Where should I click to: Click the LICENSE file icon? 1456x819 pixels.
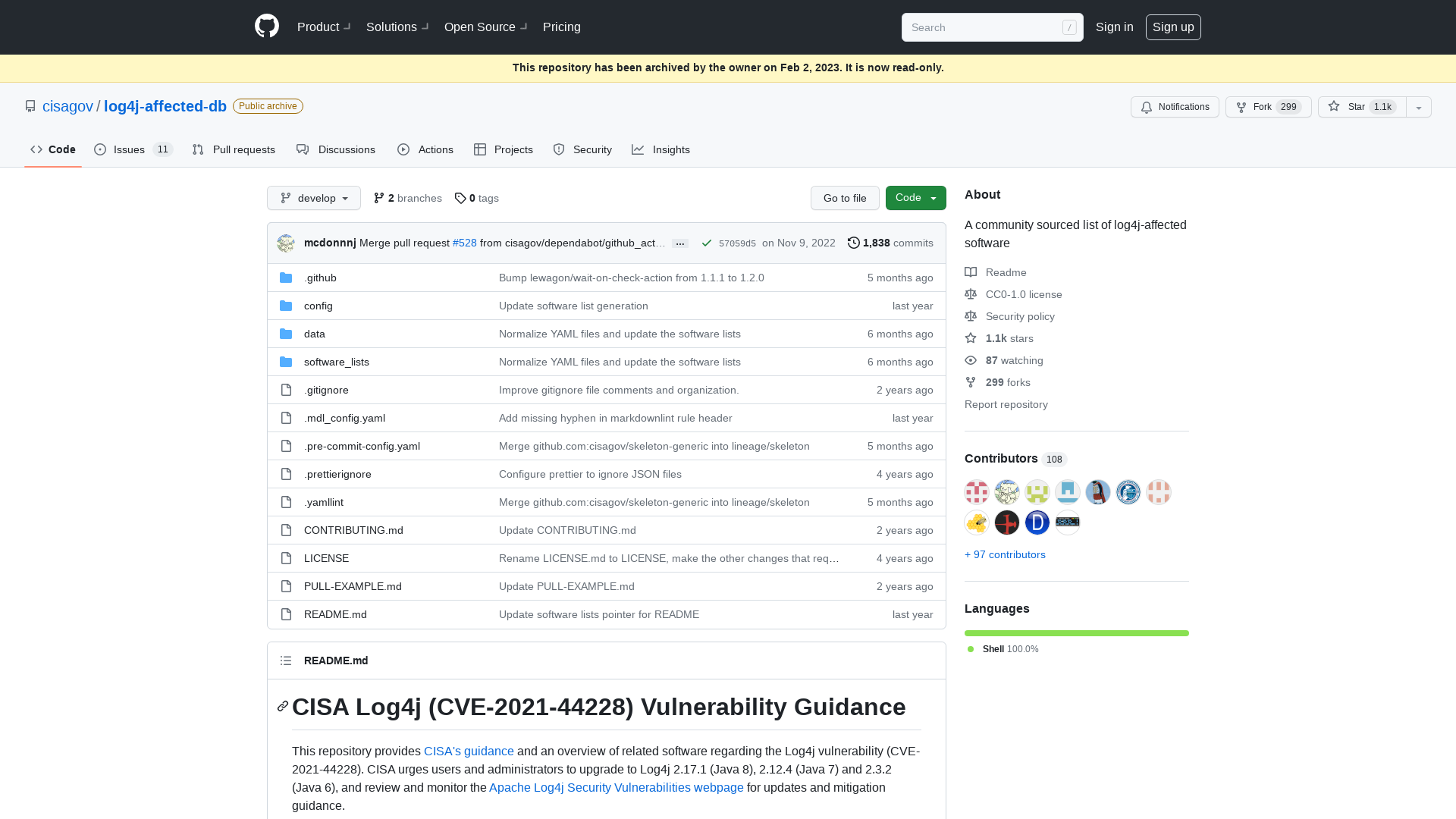[286, 558]
